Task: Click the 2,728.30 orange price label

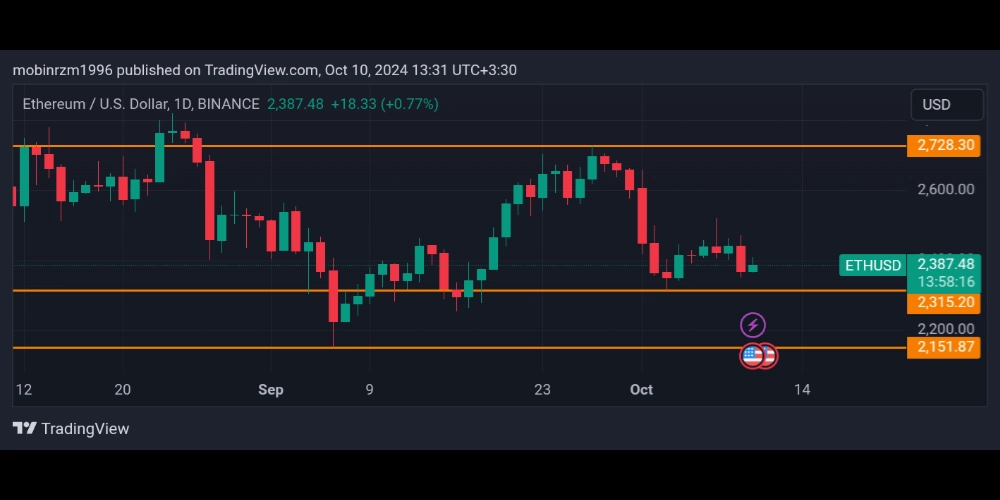Action: coord(944,146)
